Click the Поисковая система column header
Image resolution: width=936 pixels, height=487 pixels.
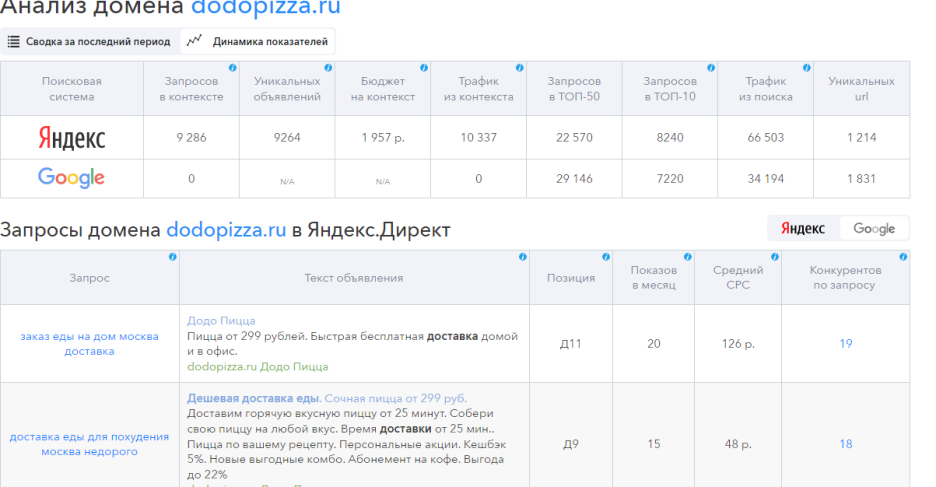click(72, 88)
